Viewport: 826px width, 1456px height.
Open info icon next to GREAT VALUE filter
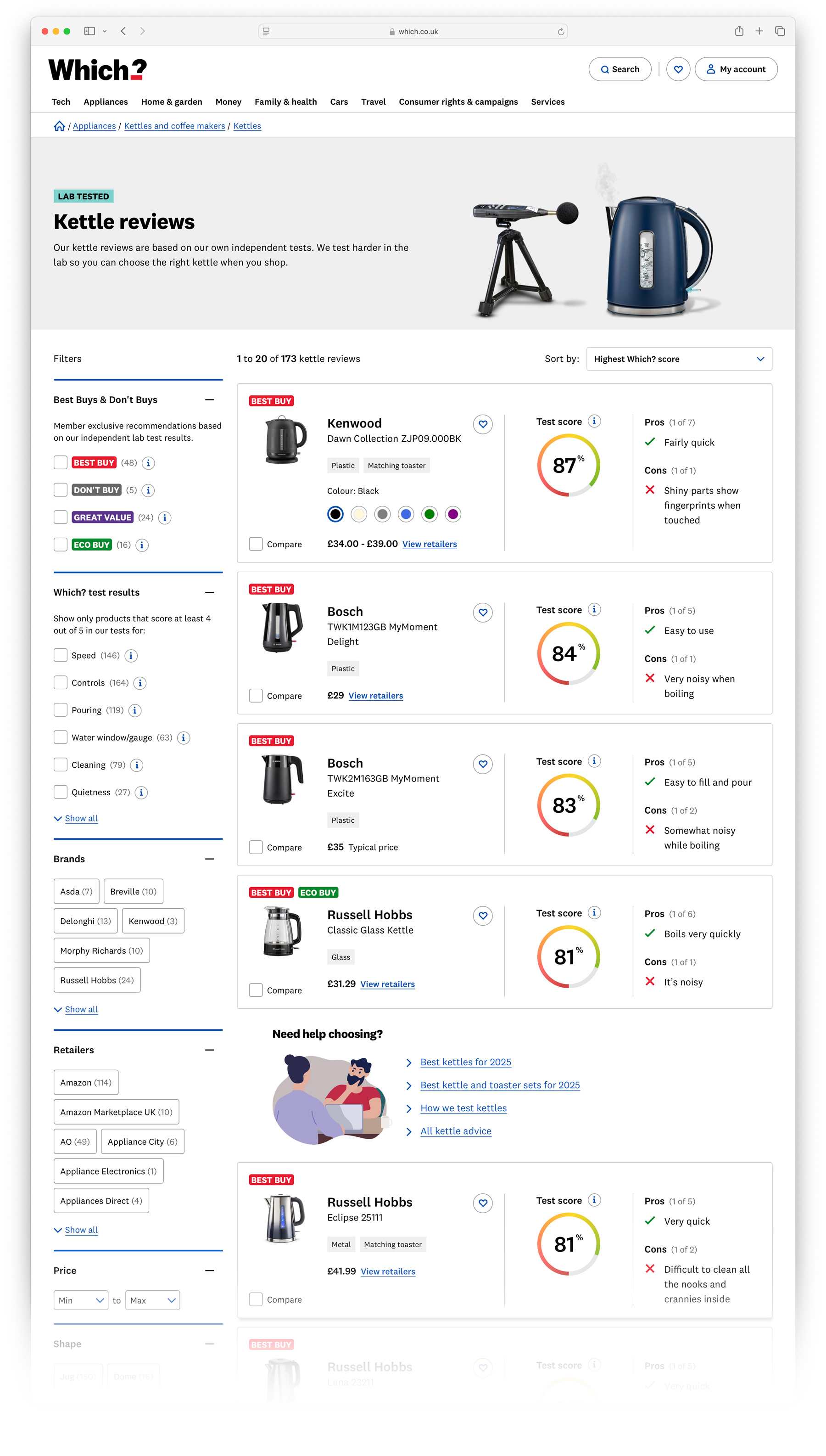165,517
